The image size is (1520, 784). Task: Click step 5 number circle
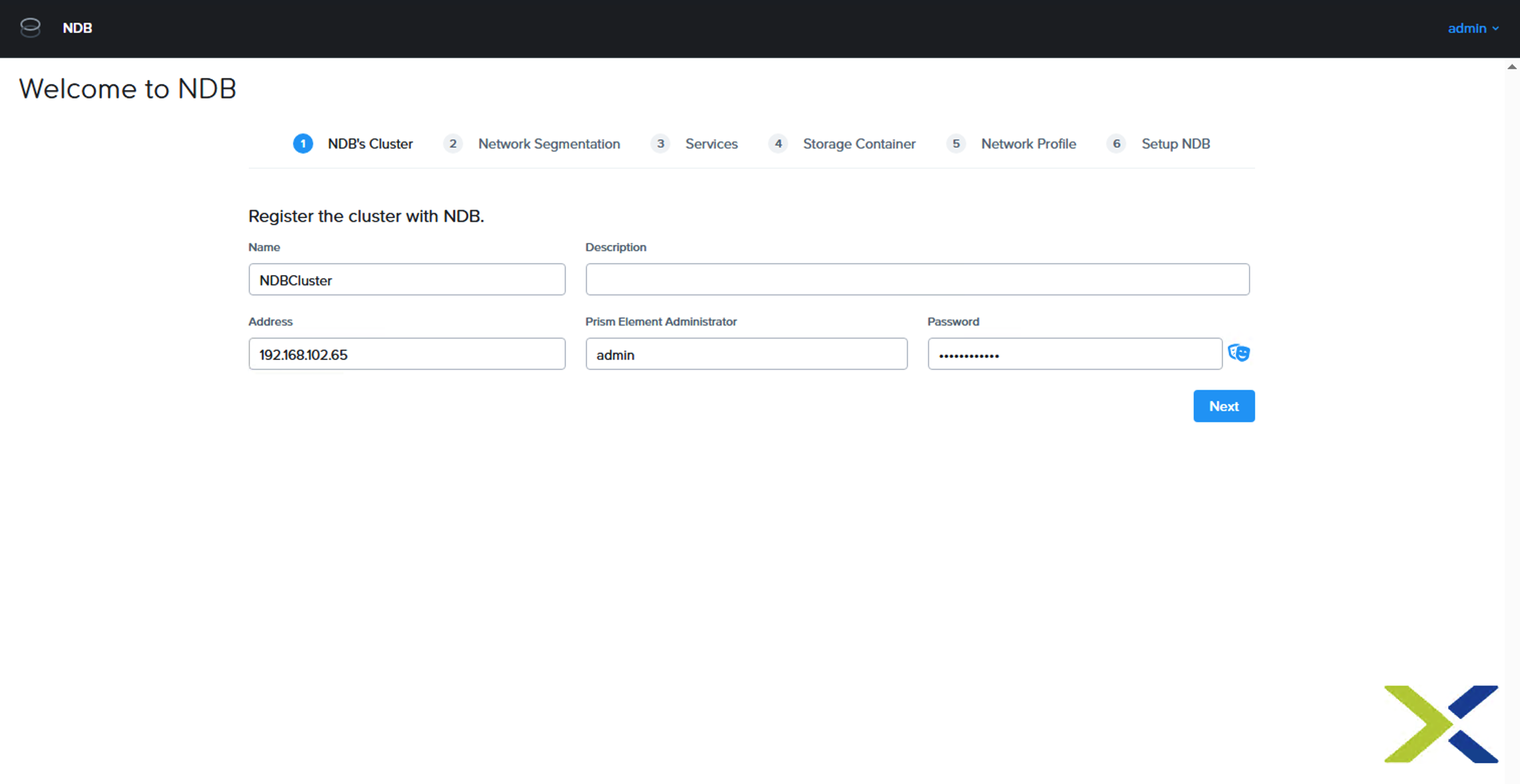(x=956, y=143)
